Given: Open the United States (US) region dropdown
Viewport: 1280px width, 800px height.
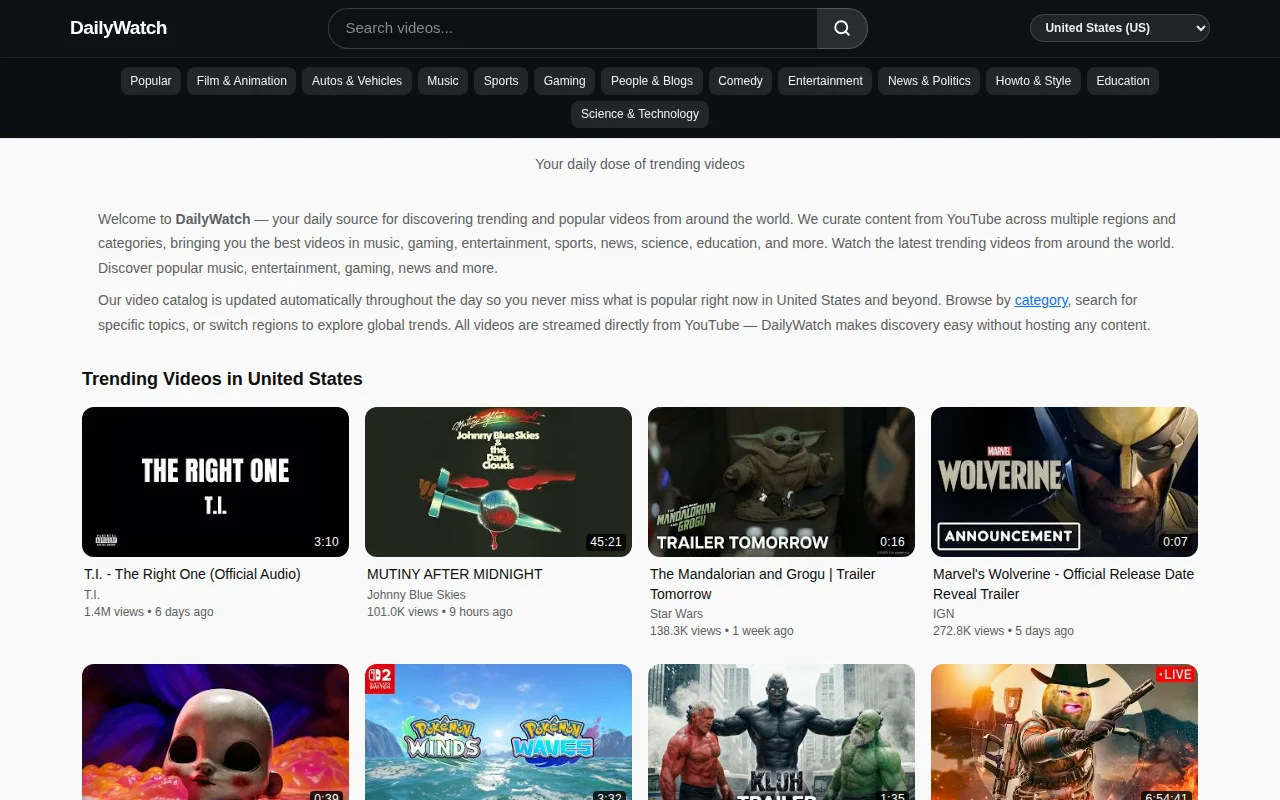Looking at the screenshot, I should (1119, 28).
